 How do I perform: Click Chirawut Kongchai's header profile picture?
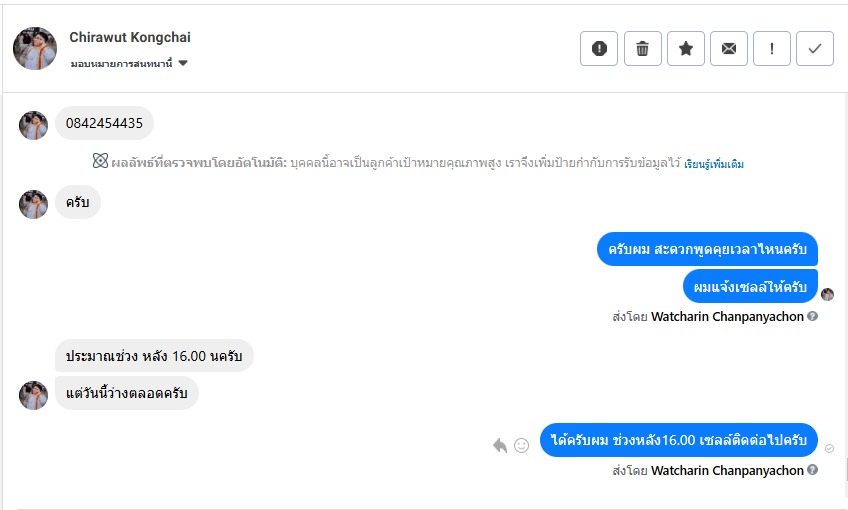(x=35, y=48)
